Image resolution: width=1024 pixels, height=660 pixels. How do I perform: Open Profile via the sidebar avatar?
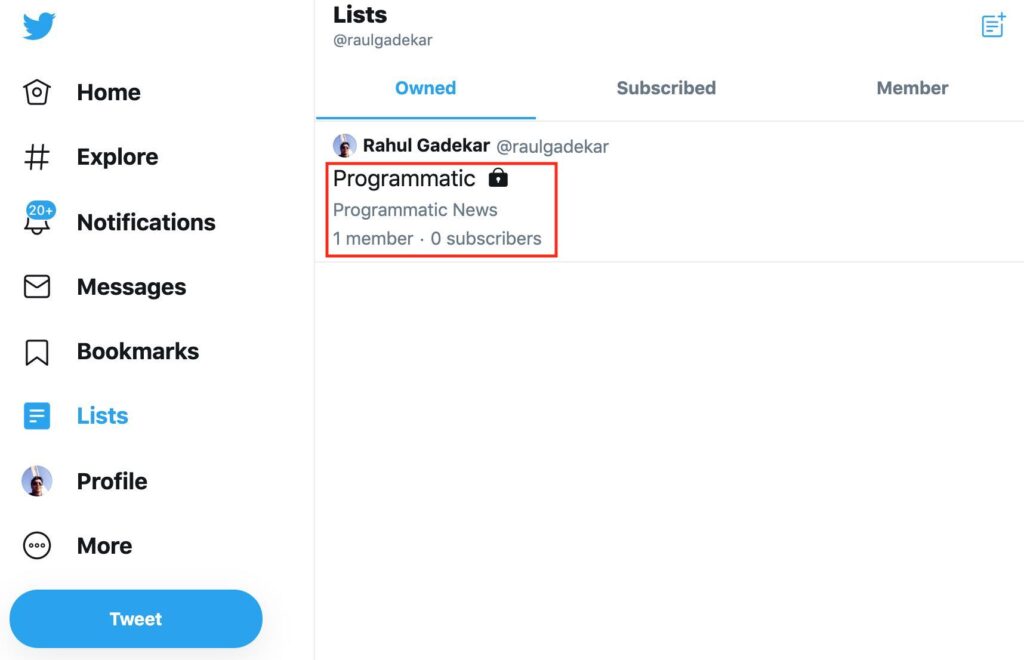(x=36, y=481)
